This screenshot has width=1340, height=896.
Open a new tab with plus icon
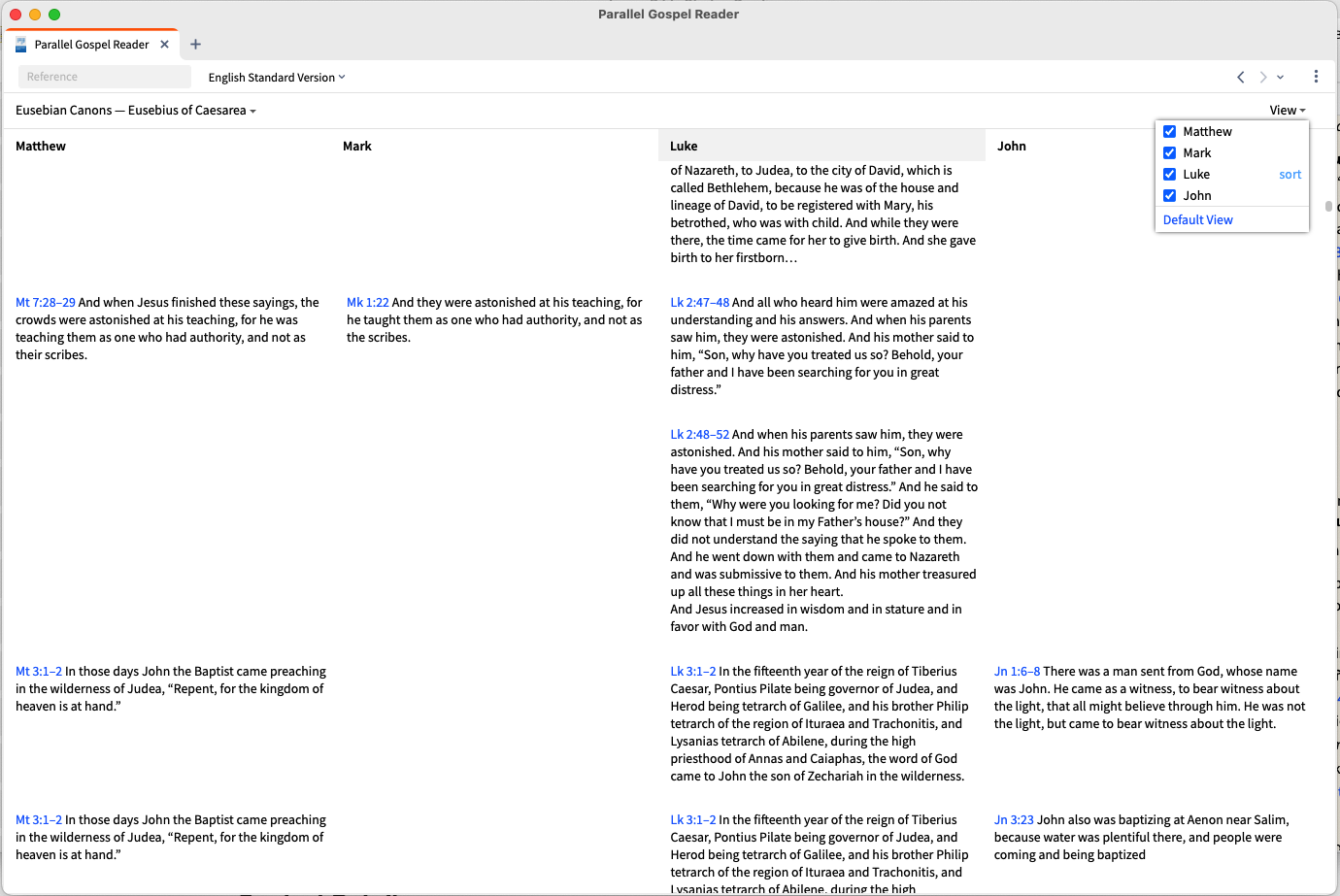[195, 45]
